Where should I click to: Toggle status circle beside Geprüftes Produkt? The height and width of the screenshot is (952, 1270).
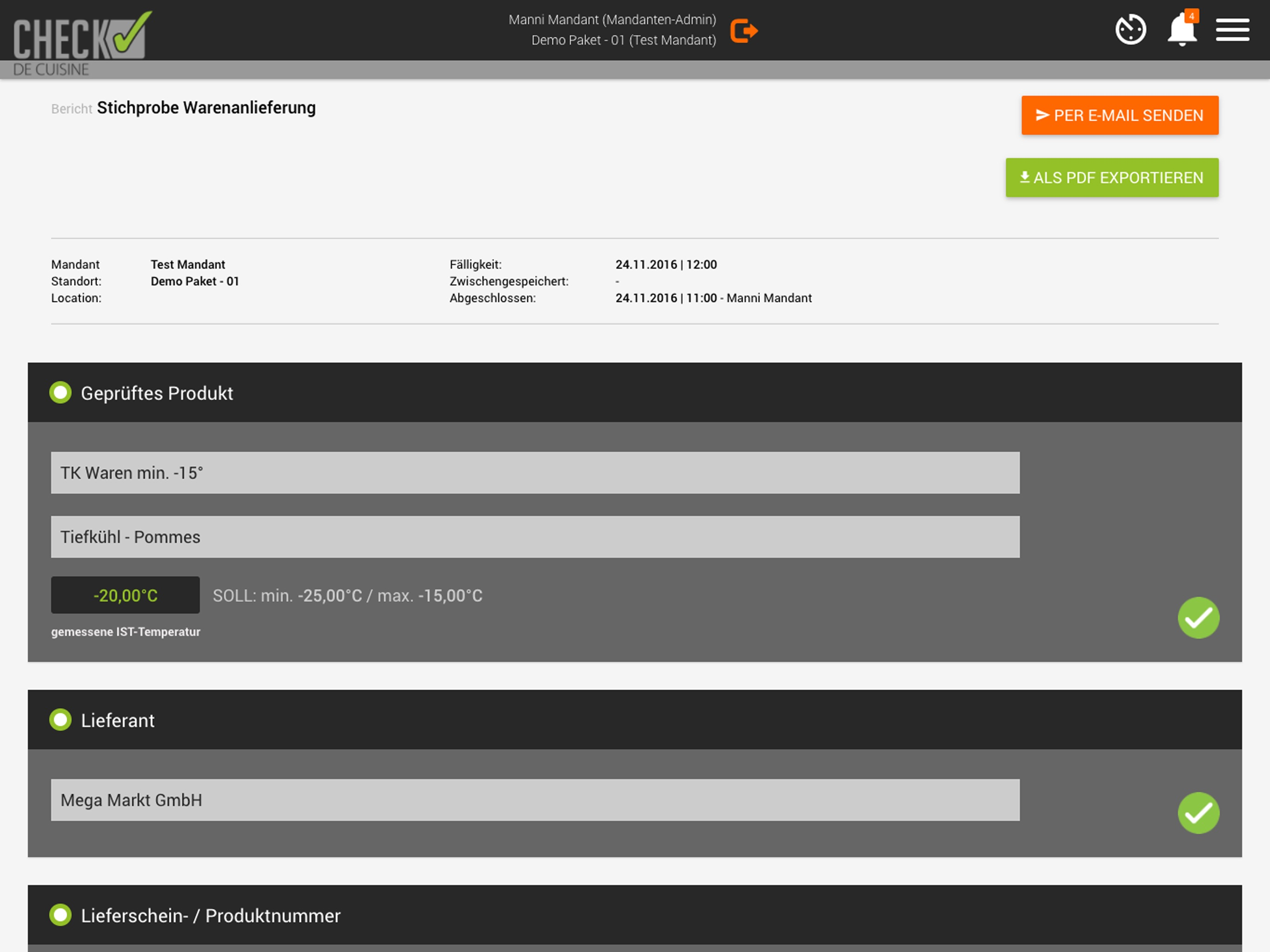pos(60,393)
